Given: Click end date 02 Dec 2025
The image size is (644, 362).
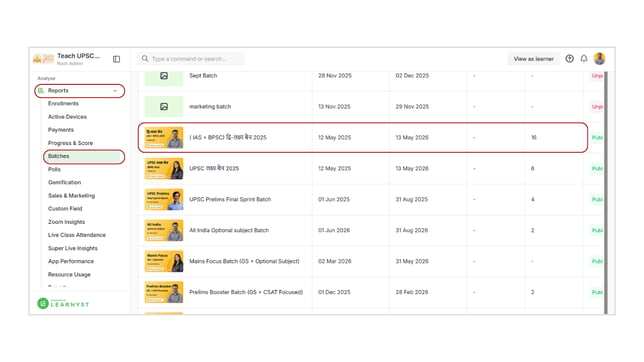Looking at the screenshot, I should pos(412,76).
